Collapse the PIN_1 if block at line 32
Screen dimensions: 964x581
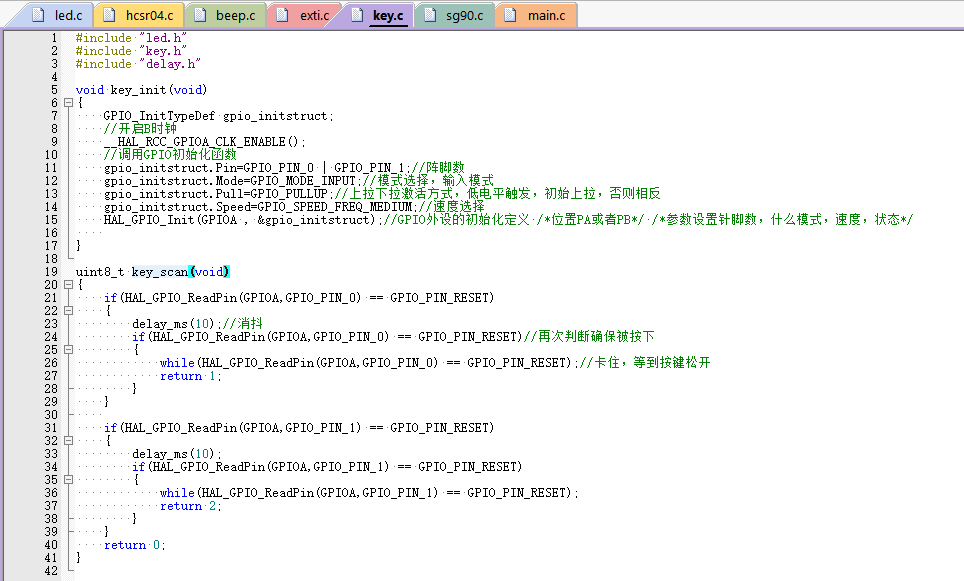pyautogui.click(x=68, y=440)
